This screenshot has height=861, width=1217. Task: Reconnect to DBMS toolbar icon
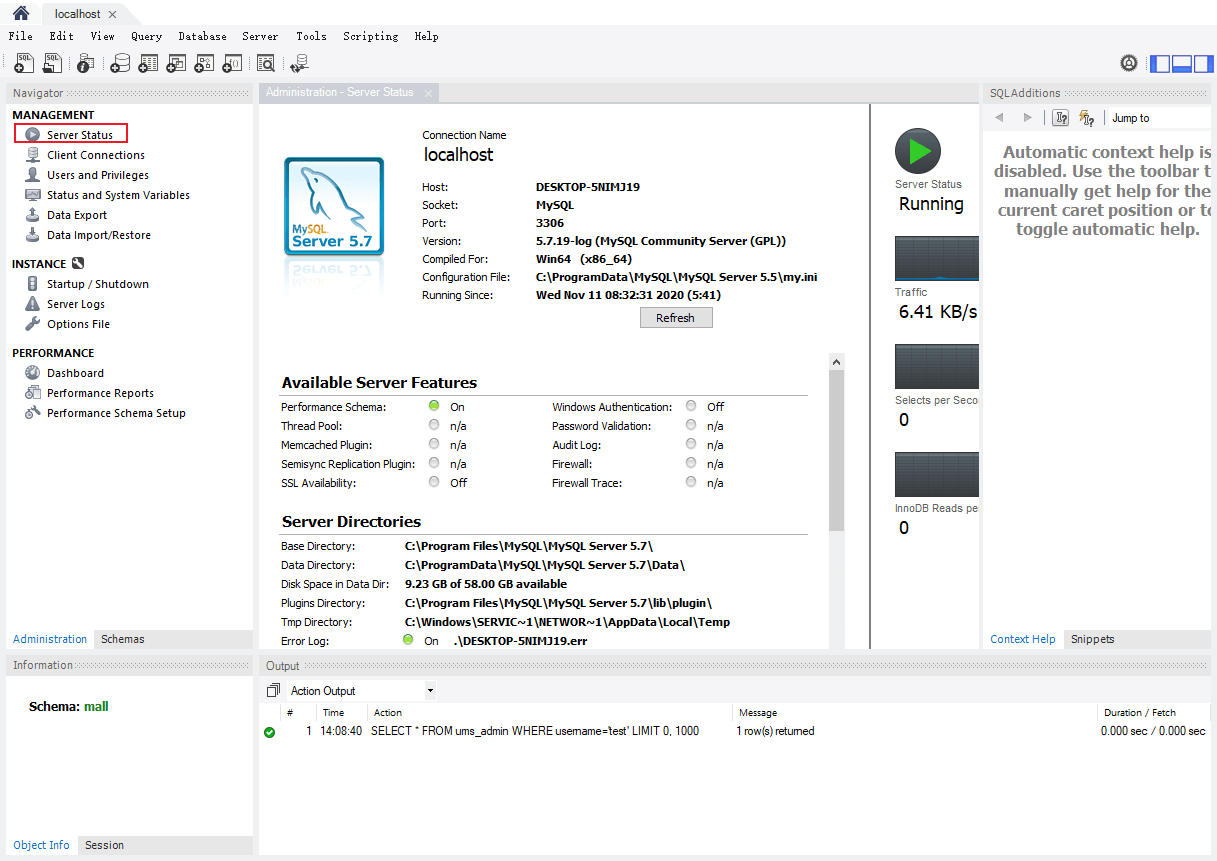[x=299, y=64]
